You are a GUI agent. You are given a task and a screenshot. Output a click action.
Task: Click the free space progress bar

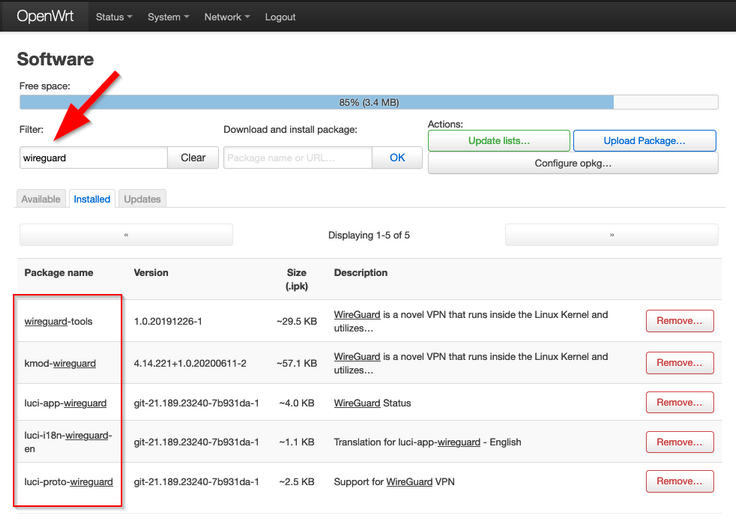[368, 102]
